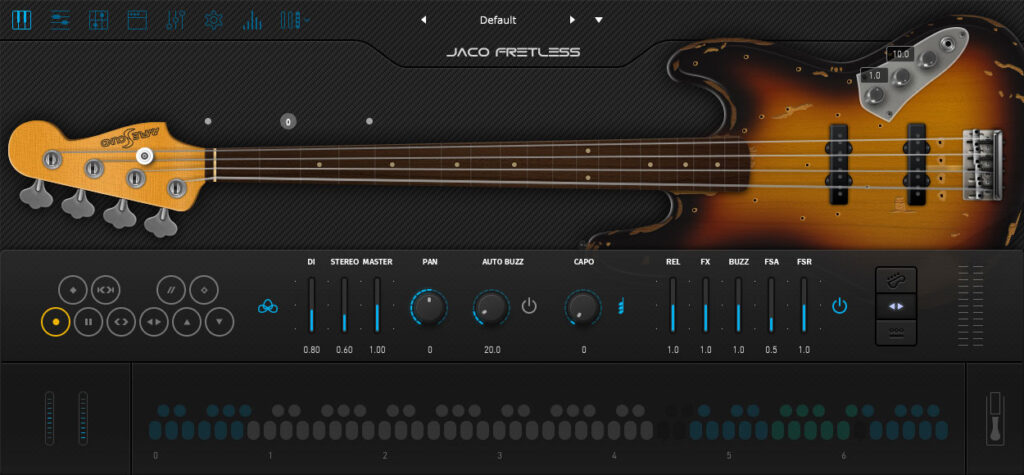Click the capo position marker showing 0
Image resolution: width=1024 pixels, height=475 pixels.
click(288, 121)
